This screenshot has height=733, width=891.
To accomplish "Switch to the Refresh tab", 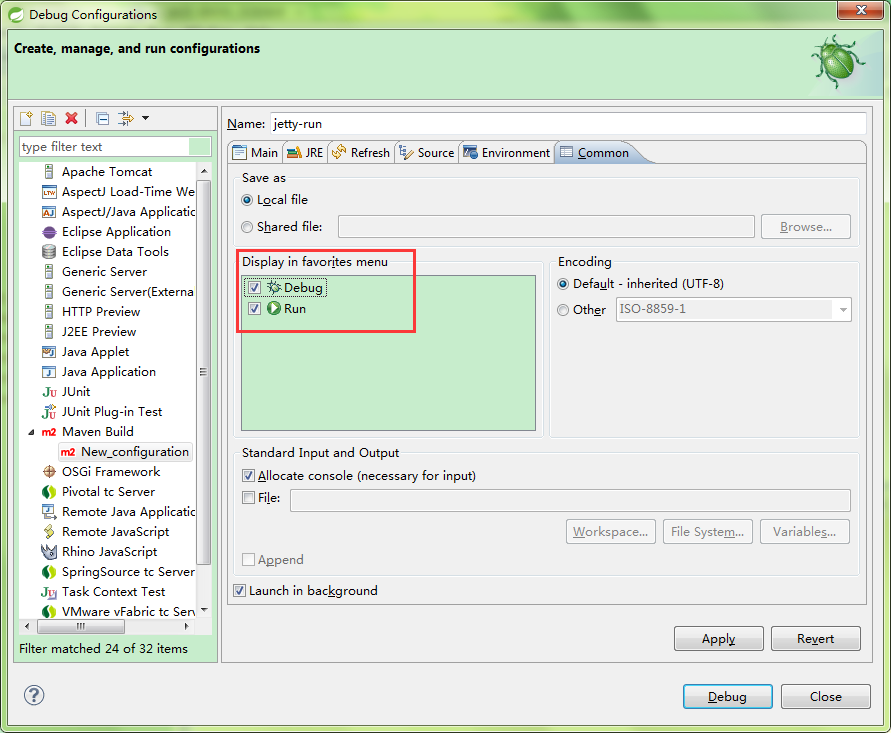I will click(361, 153).
